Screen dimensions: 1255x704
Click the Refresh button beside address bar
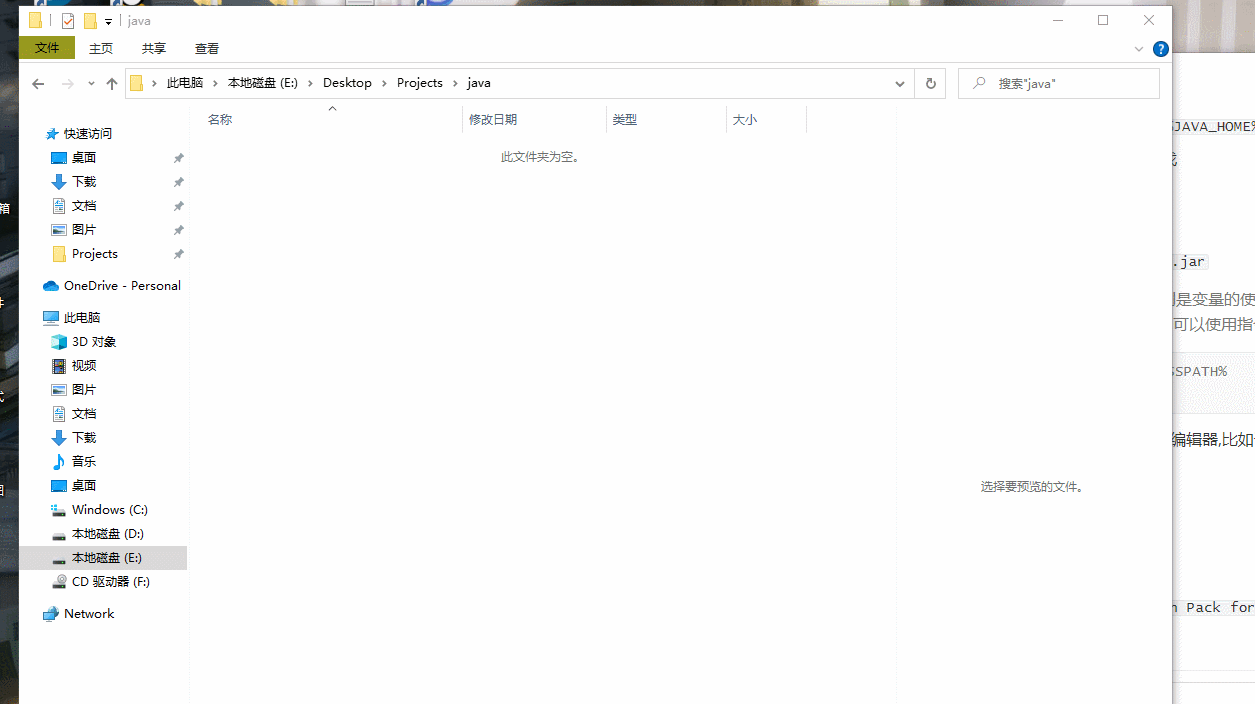coord(930,84)
